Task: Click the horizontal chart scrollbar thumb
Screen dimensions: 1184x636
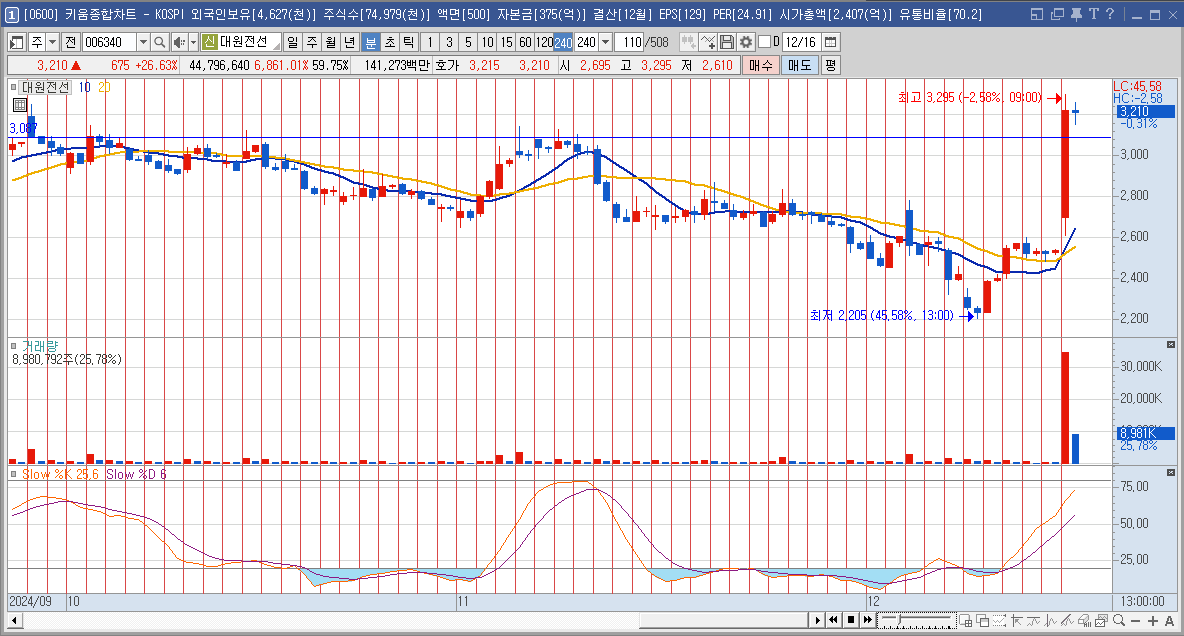Action: click(724, 621)
